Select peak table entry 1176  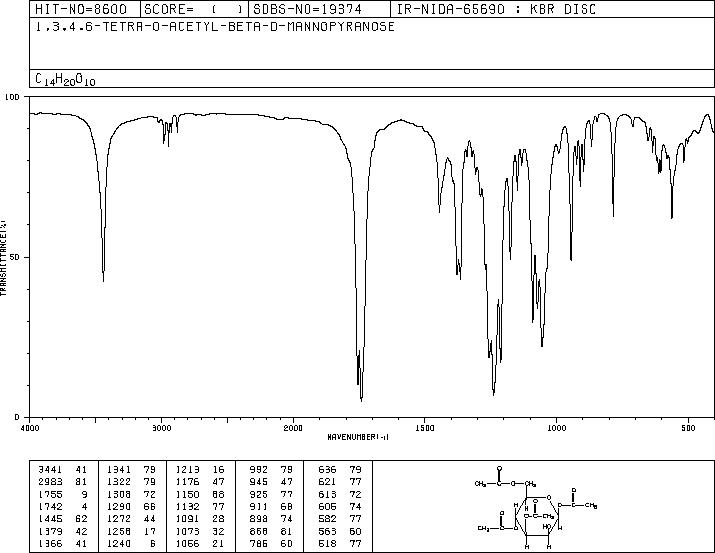coord(200,482)
